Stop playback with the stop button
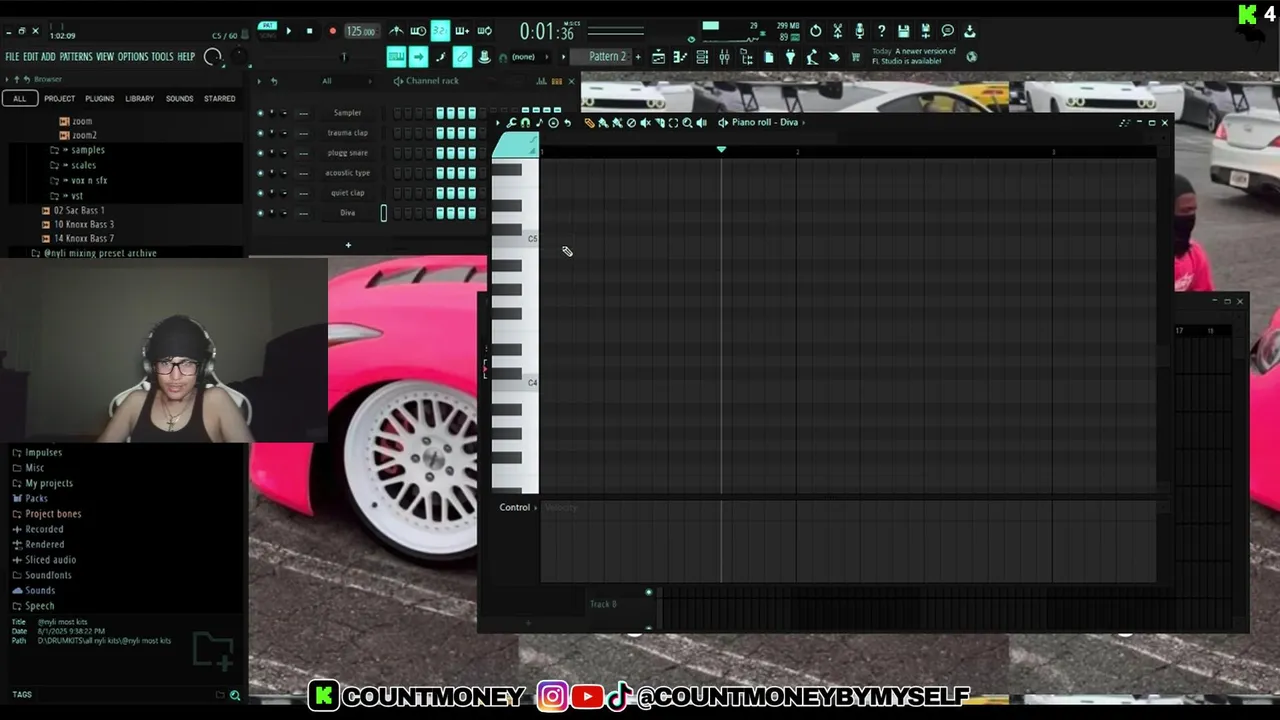The width and height of the screenshot is (1280, 720). 309,31
